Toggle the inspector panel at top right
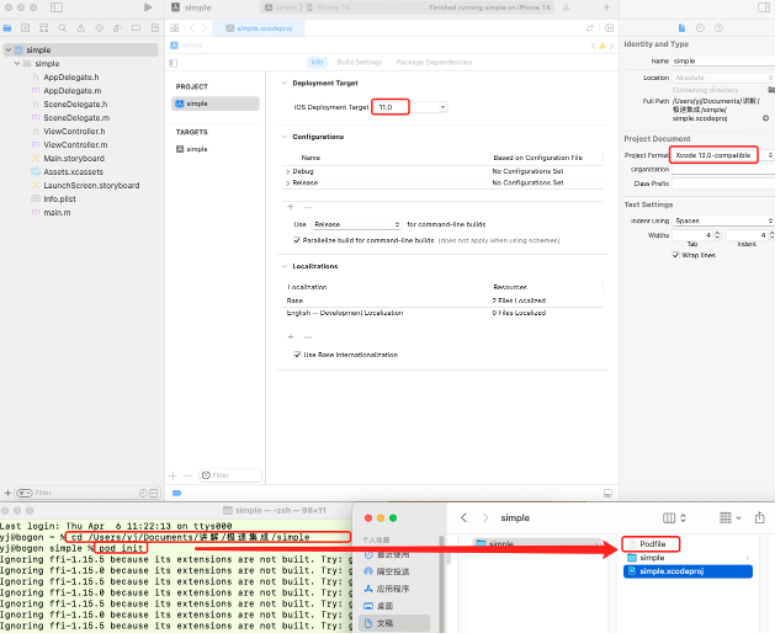Screen dimensions: 776x634 pyautogui.click(x=764, y=7)
